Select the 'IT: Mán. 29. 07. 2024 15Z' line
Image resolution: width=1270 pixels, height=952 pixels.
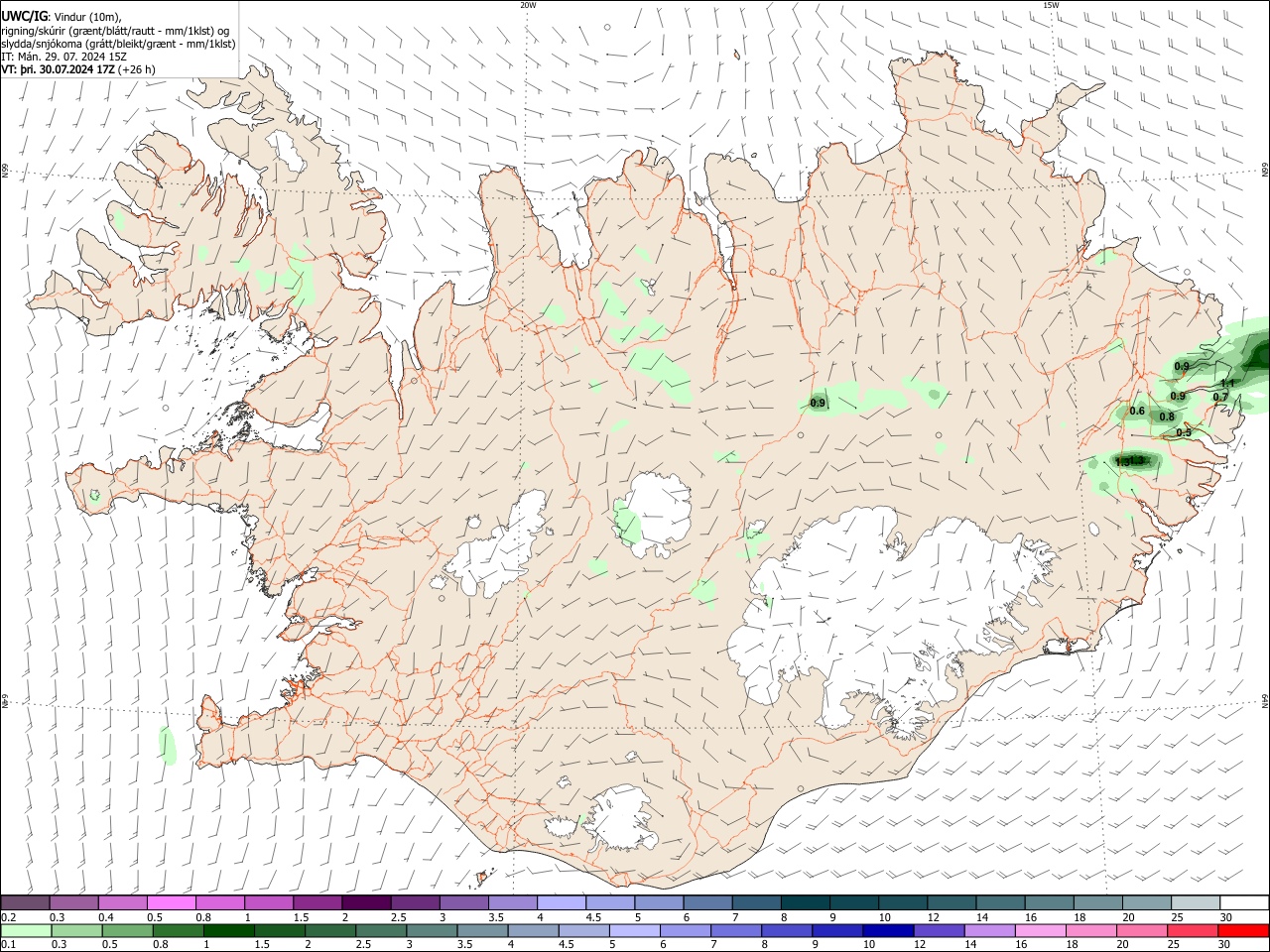pyautogui.click(x=64, y=57)
